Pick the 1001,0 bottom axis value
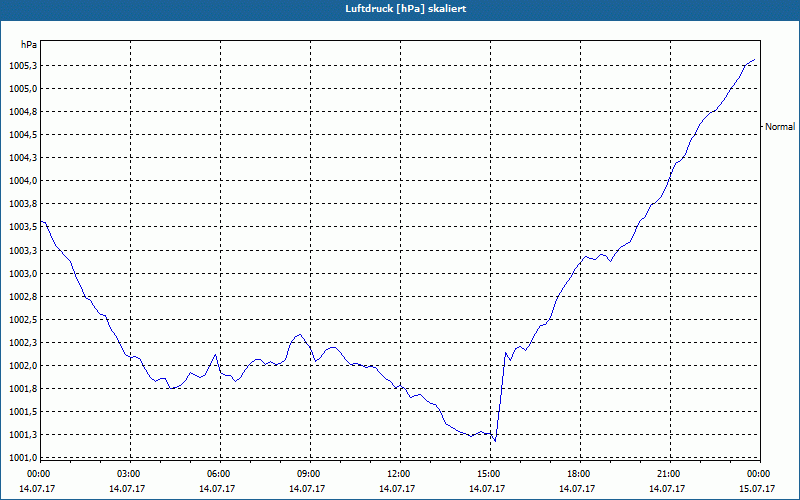 [23, 458]
